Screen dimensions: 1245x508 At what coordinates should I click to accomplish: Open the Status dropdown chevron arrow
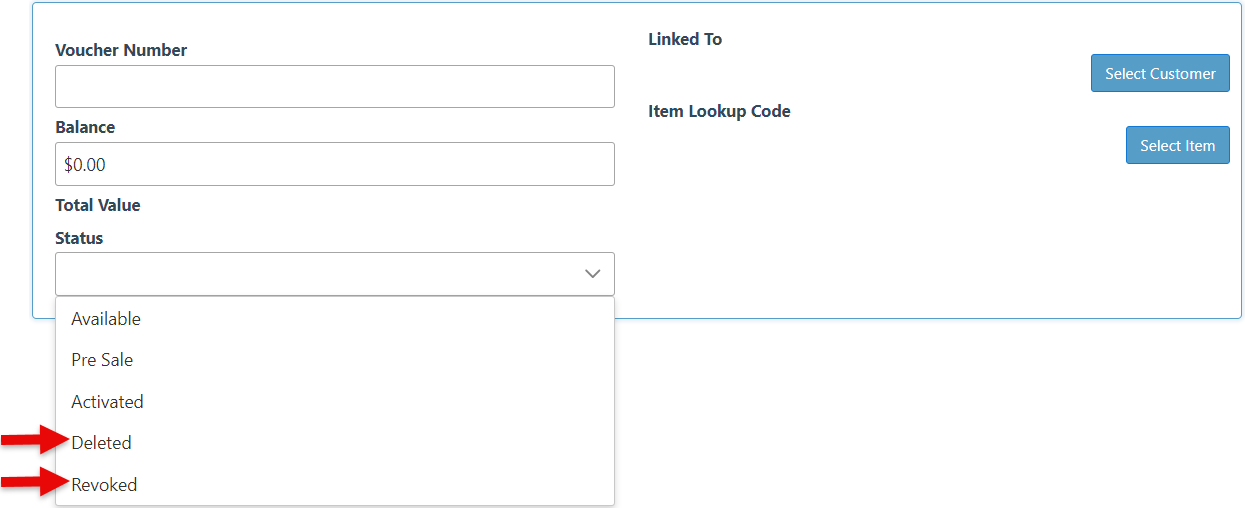pos(592,274)
